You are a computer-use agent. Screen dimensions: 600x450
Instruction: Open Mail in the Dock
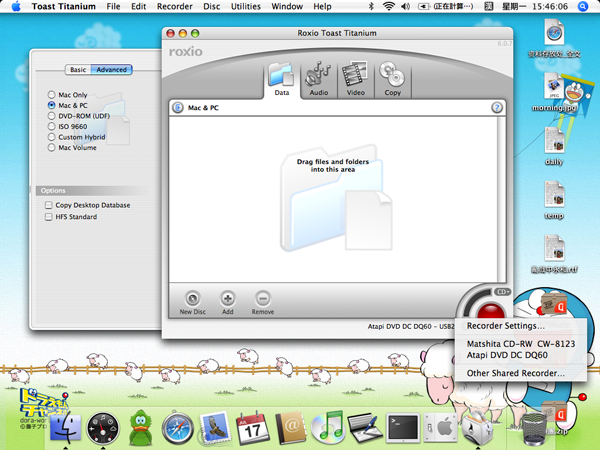(x=215, y=427)
